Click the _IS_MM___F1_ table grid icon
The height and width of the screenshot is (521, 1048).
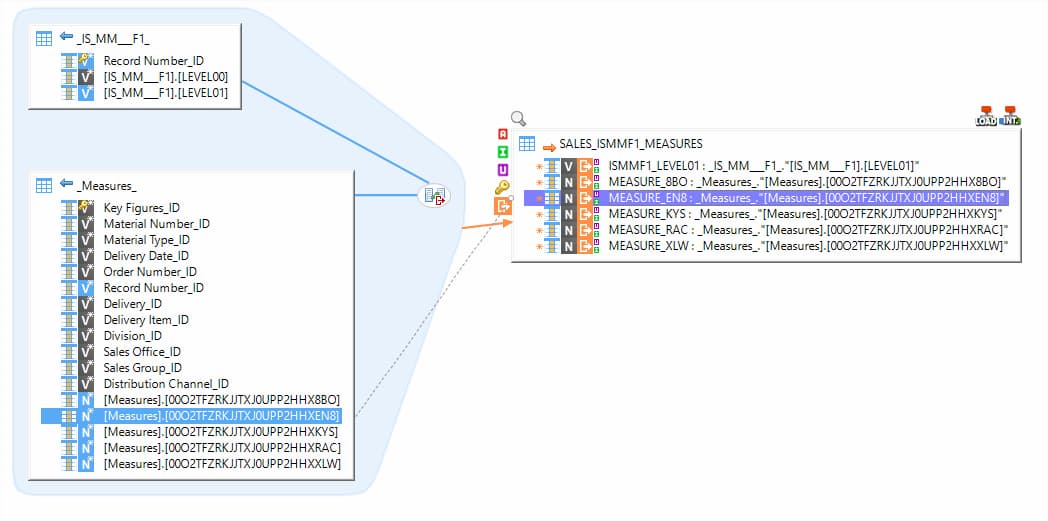tap(44, 39)
